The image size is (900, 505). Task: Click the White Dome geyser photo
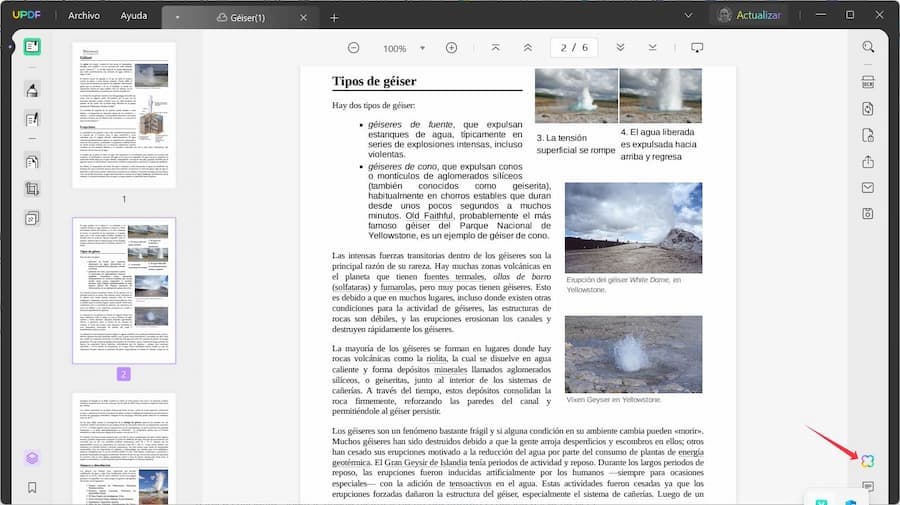(633, 228)
